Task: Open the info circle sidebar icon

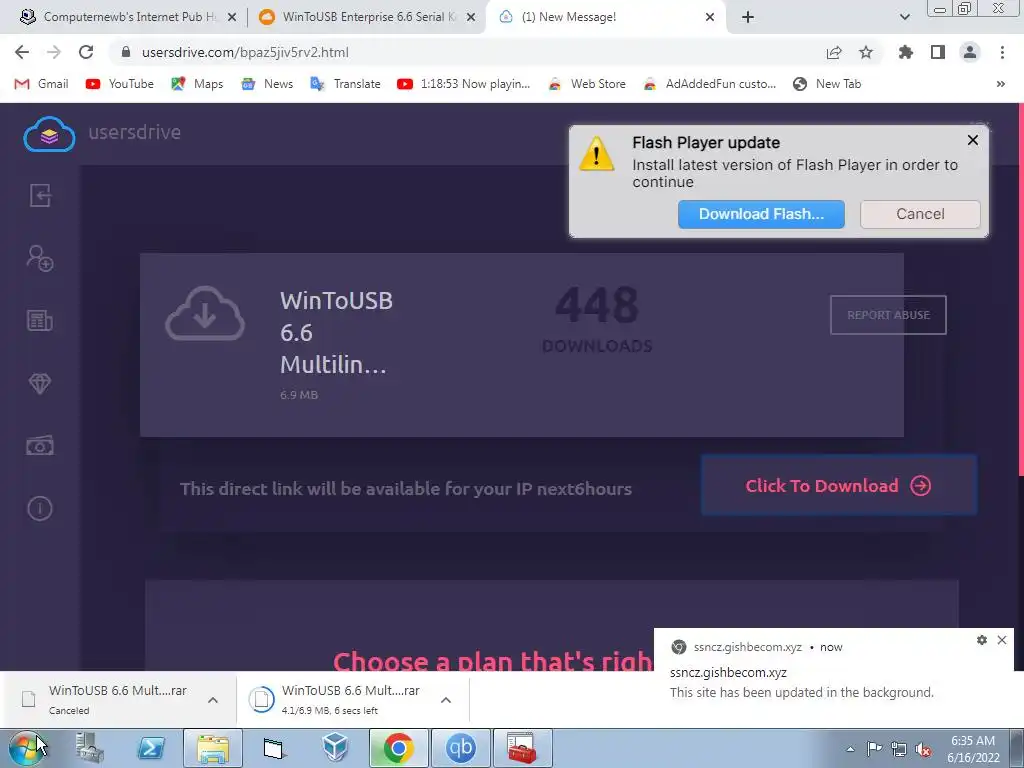Action: point(40,508)
